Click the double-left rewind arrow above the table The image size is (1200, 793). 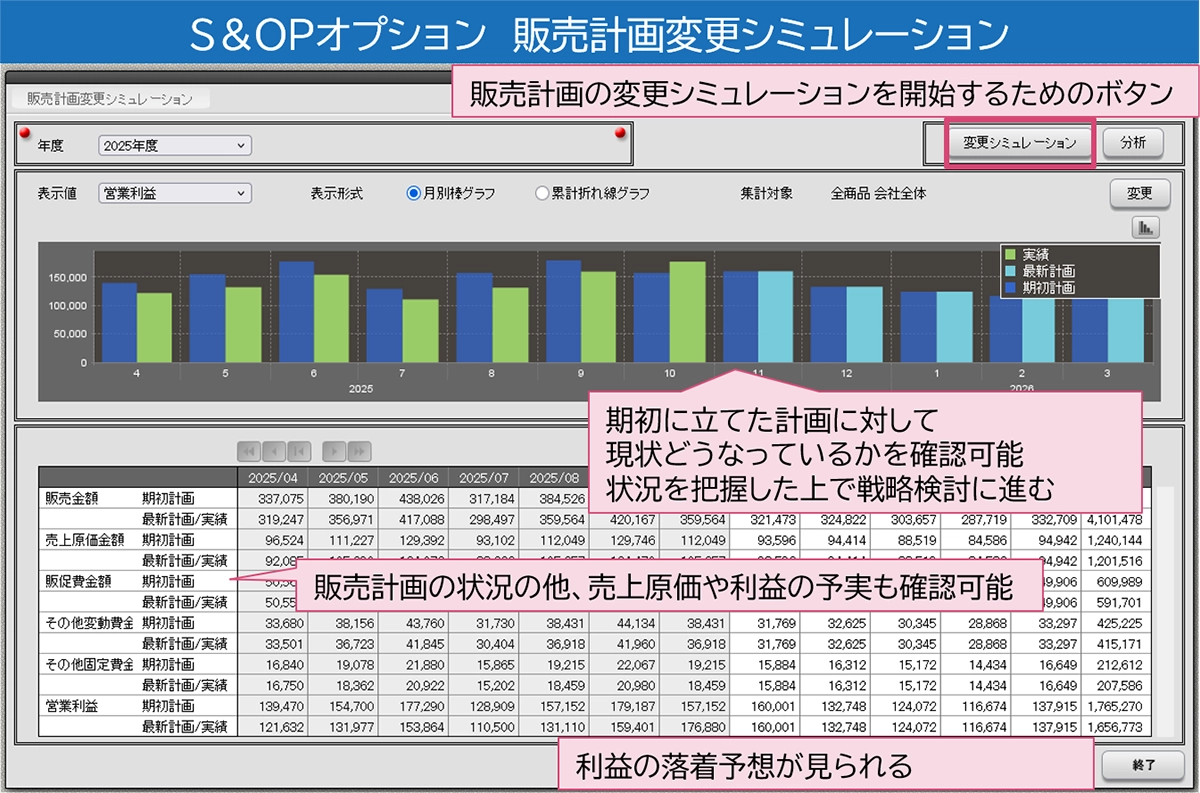[x=248, y=451]
